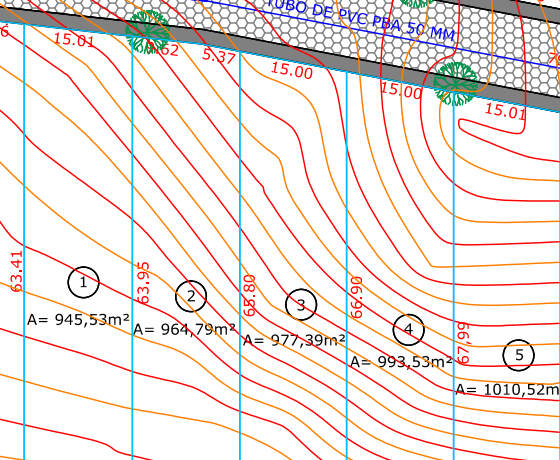Click the circled lot number 4

coord(409,330)
